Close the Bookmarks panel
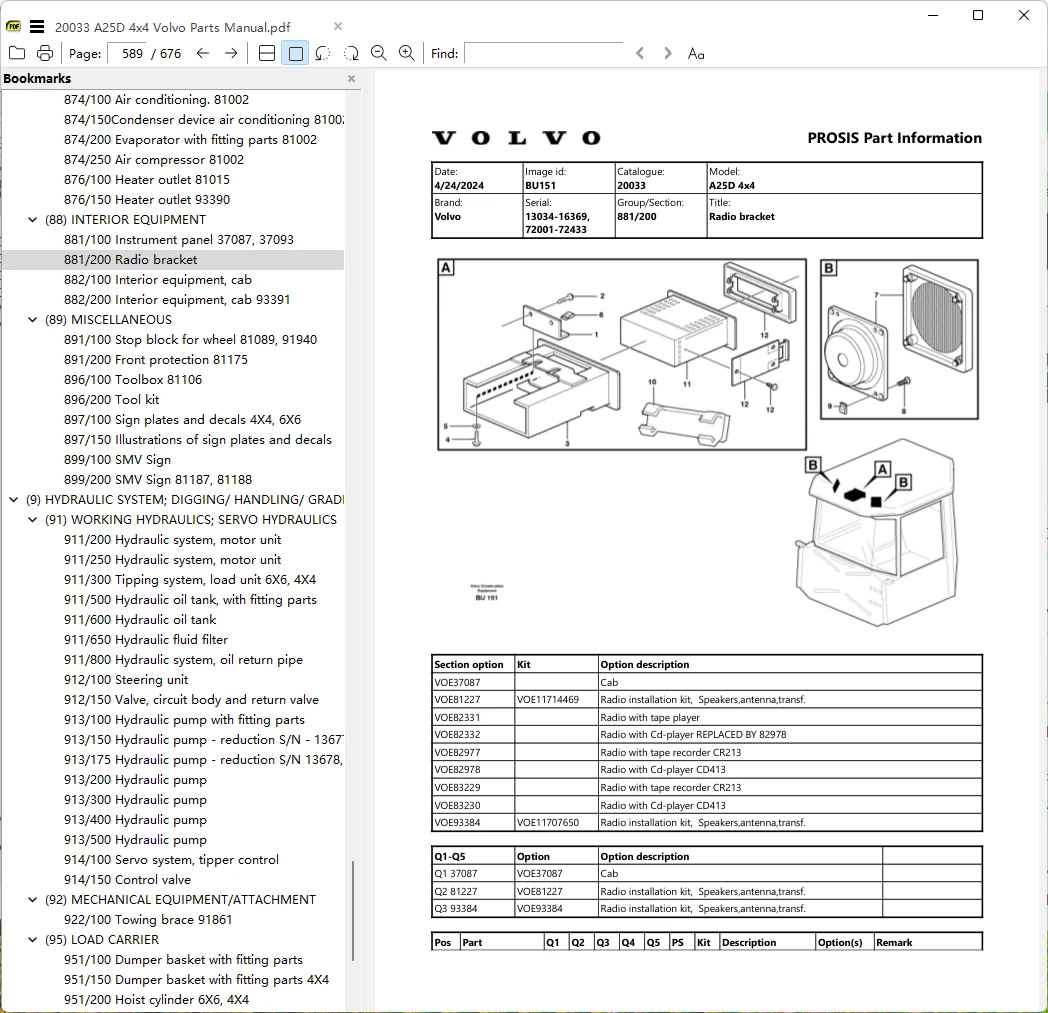This screenshot has width=1048, height=1013. [x=352, y=79]
